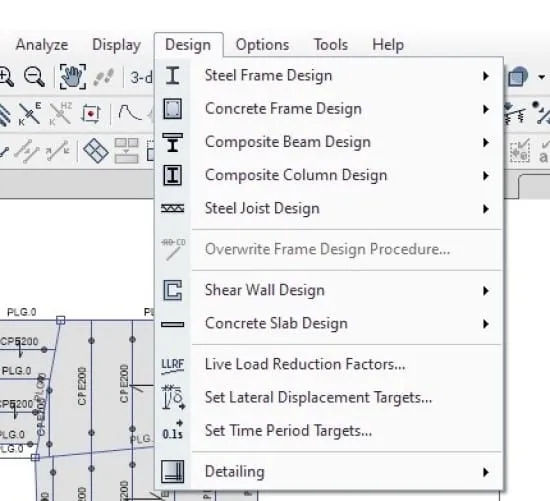The width and height of the screenshot is (550, 501).
Task: Choose Steel Joist Design entry
Action: coord(329,208)
